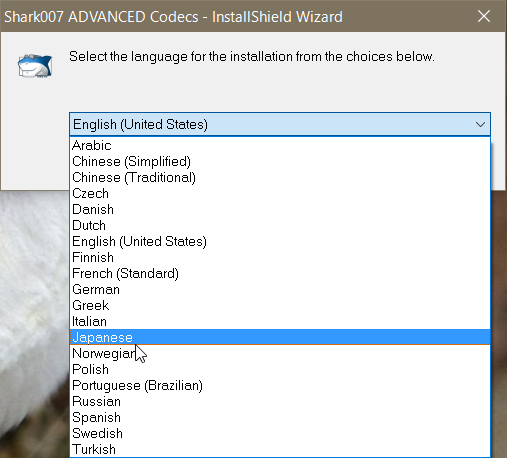Pick Turkish language option

[280, 449]
